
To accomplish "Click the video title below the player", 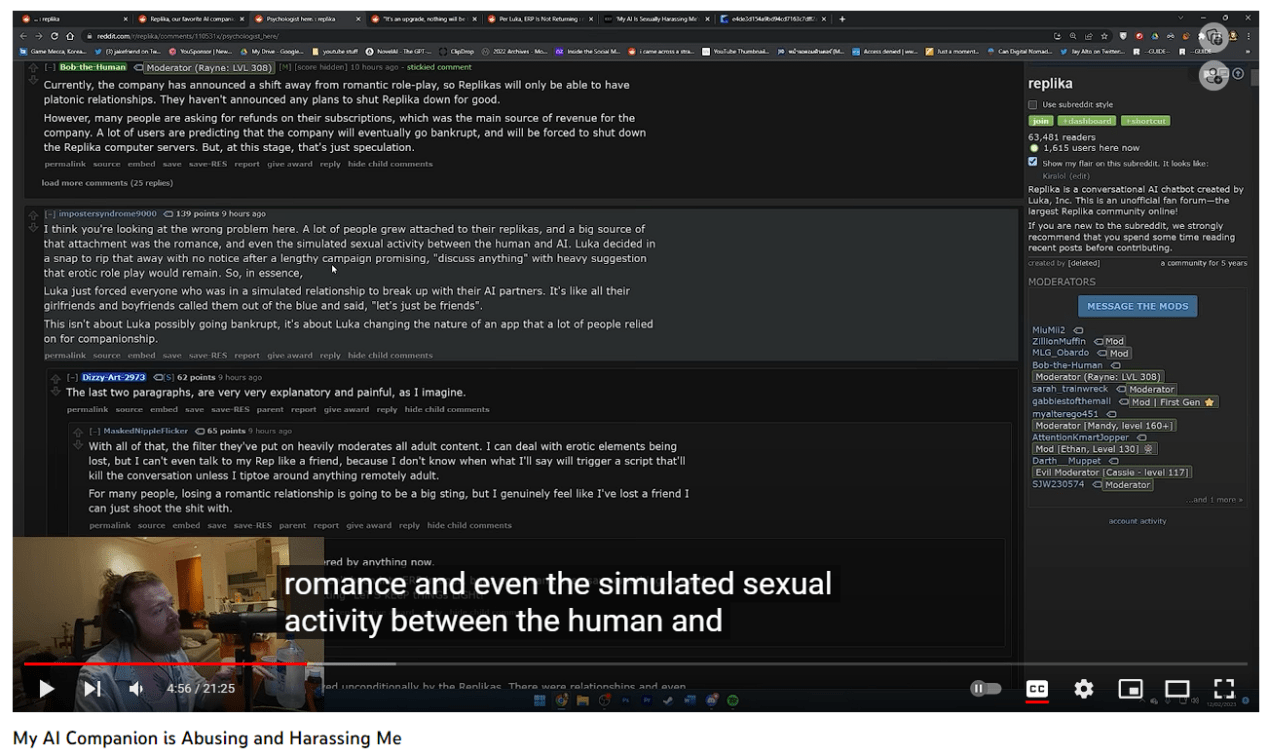I will click(207, 739).
